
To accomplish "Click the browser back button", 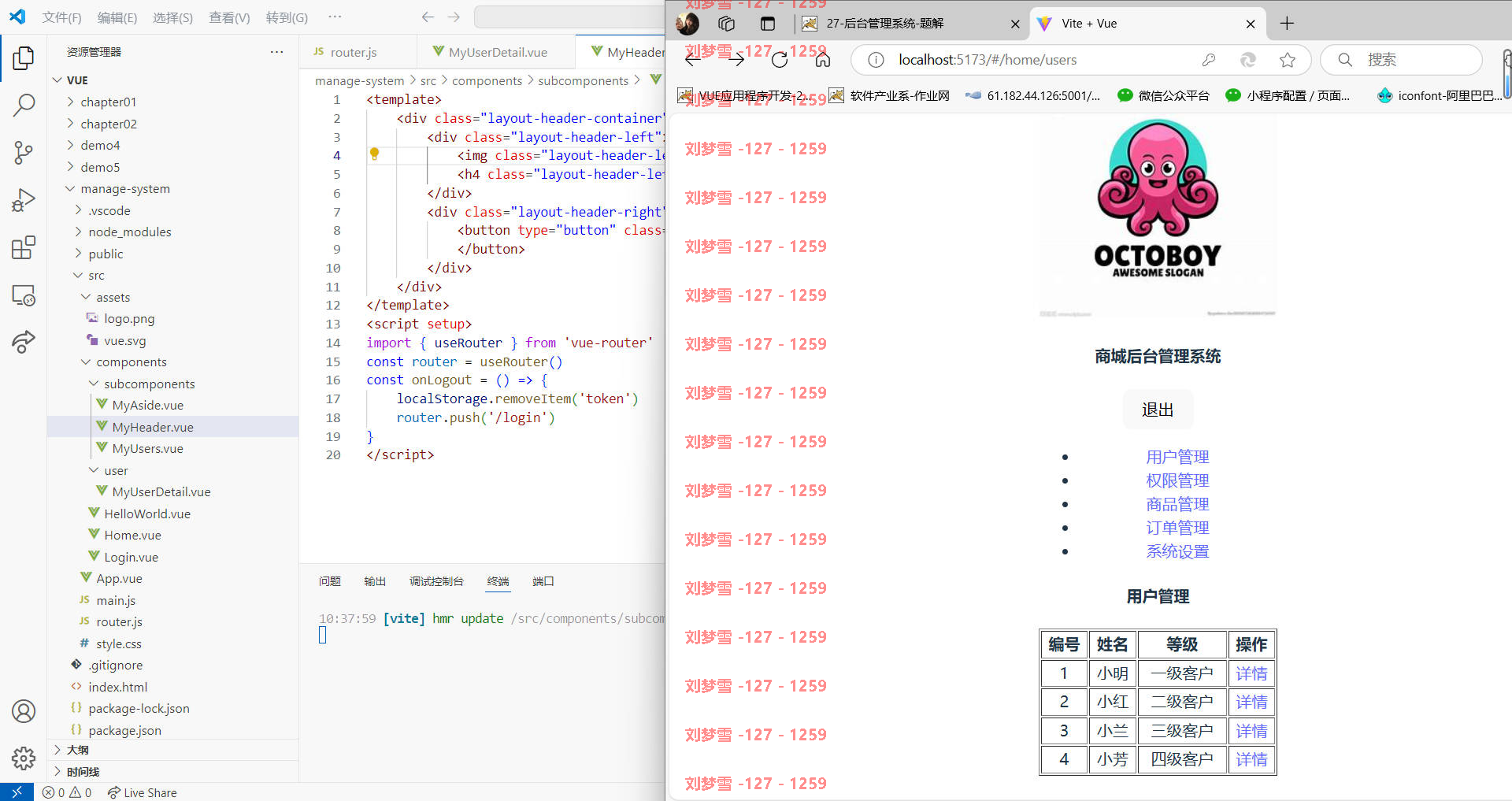I will pyautogui.click(x=693, y=60).
